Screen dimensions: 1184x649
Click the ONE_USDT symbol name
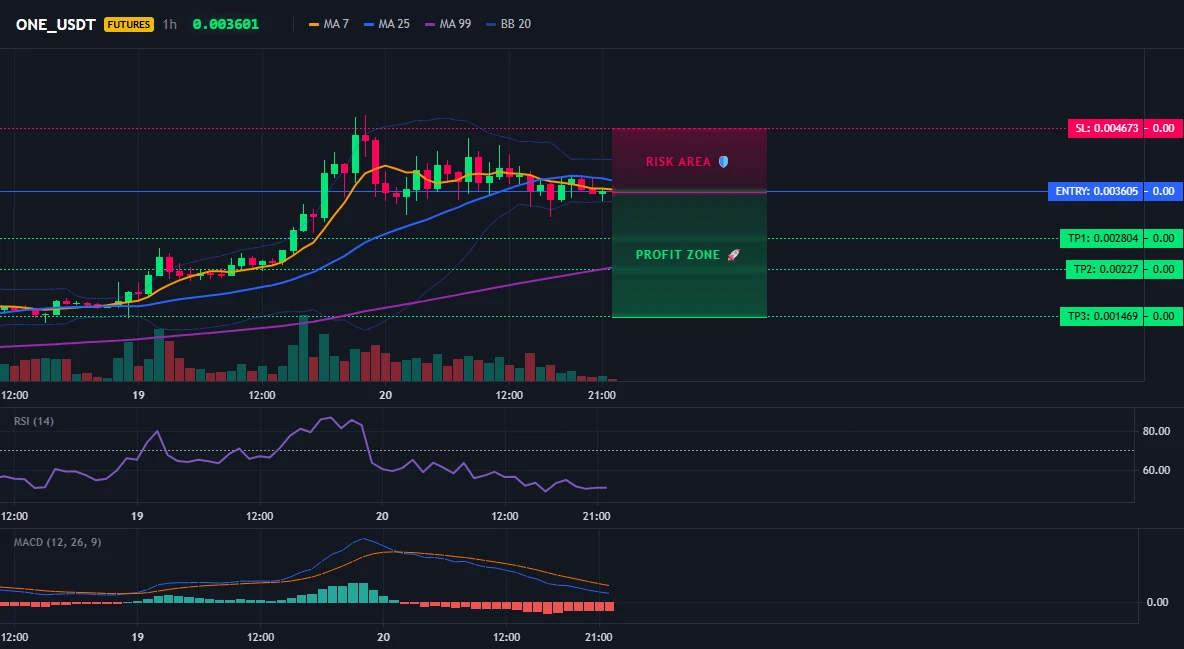55,24
